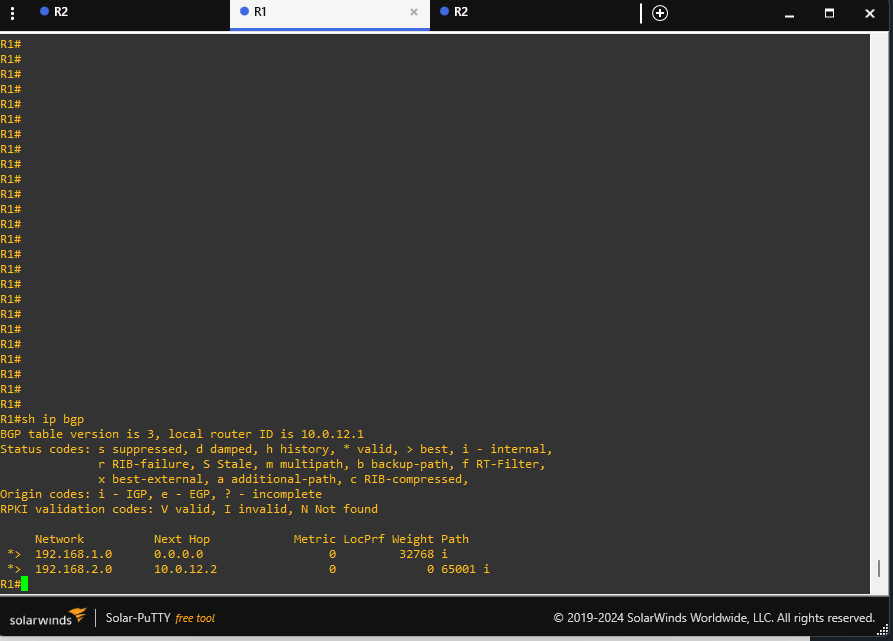This screenshot has height=641, width=893.
Task: Add a new session tab with plus icon
Action: (x=659, y=13)
